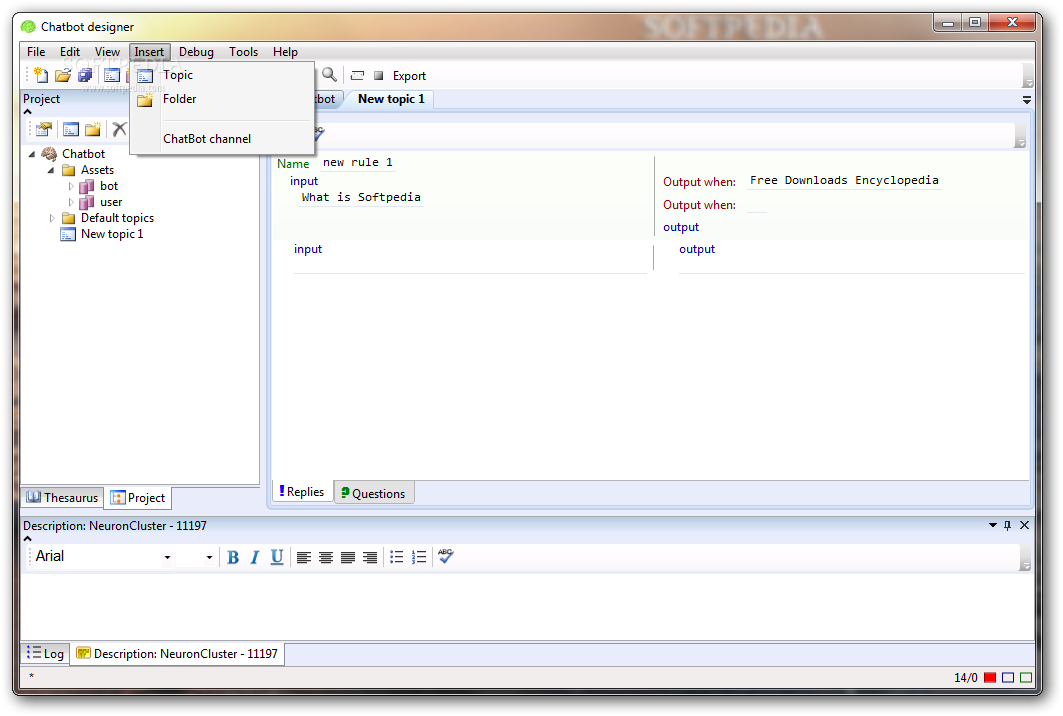Expand the bot asset node

[71, 186]
